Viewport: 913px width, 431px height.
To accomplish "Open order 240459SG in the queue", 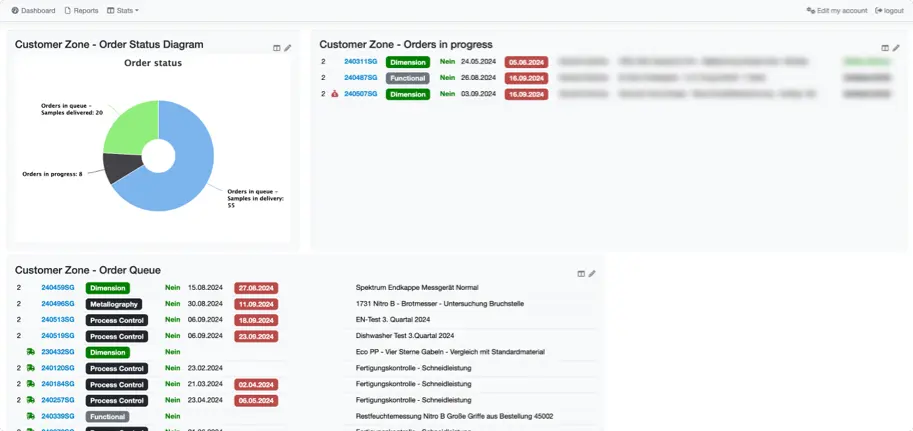I will click(x=58, y=288).
